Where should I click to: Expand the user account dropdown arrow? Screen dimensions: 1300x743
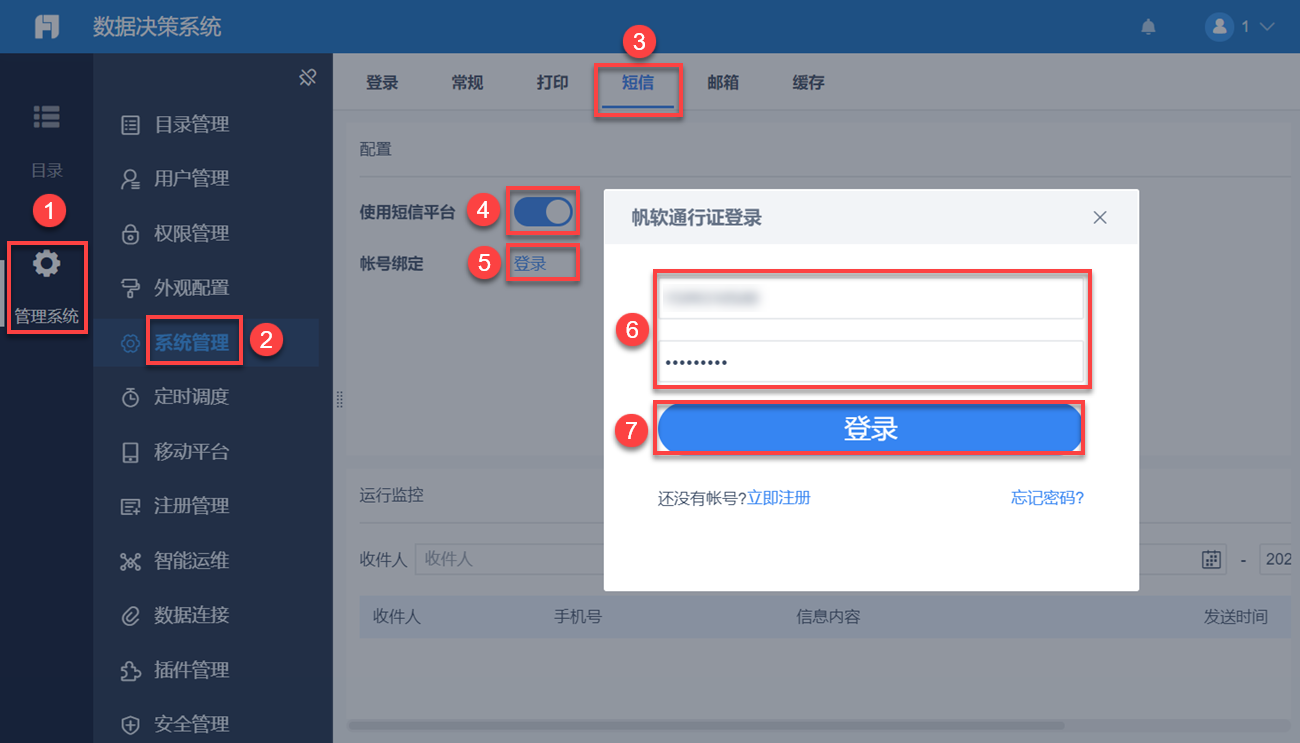1267,27
